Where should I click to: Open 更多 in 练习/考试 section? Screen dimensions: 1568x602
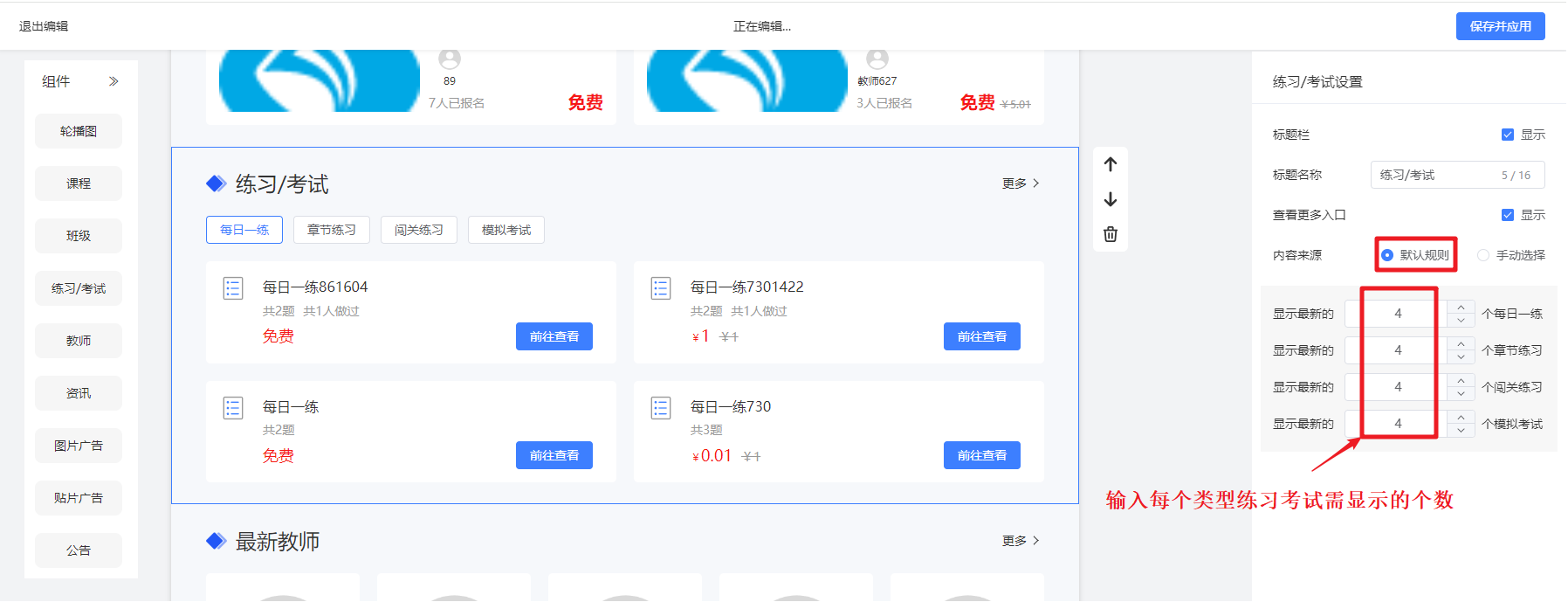(x=1021, y=183)
